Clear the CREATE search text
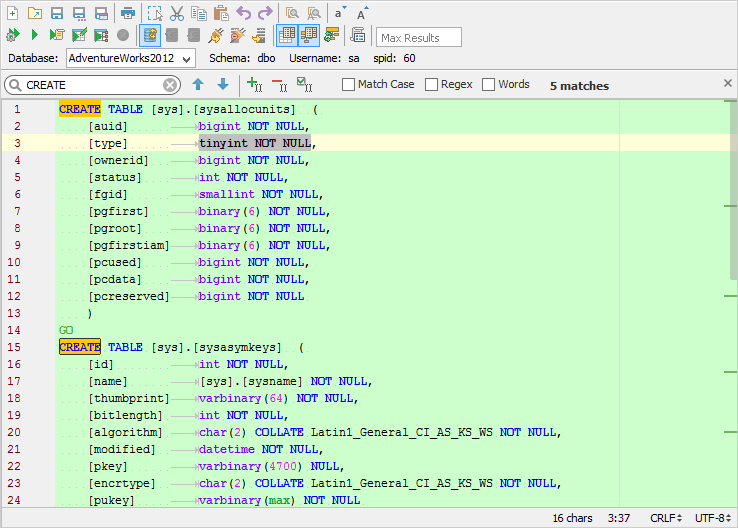This screenshot has height=528, width=738. 170,85
